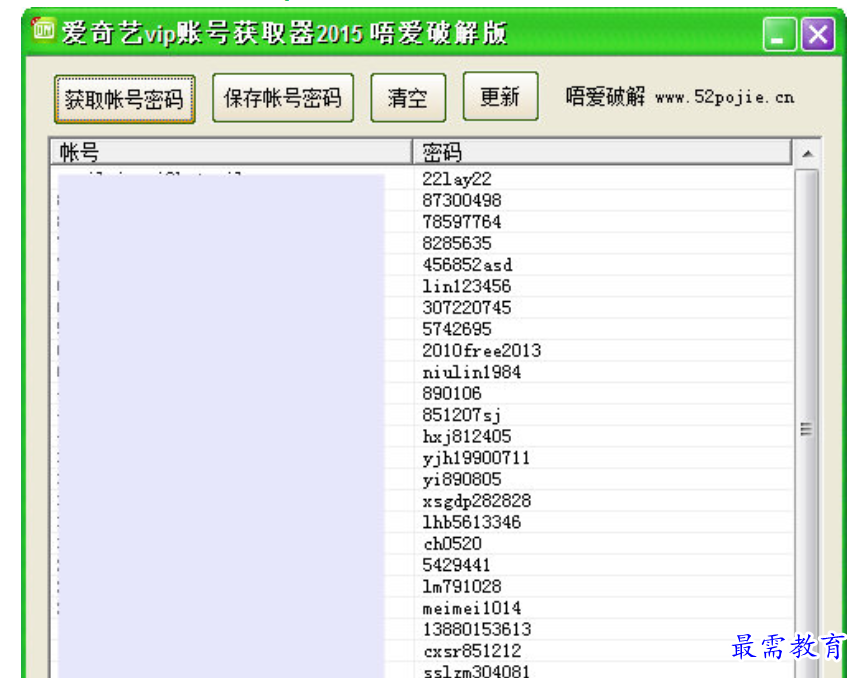Select the password row 307220745
The height and width of the screenshot is (678, 853).
point(467,307)
